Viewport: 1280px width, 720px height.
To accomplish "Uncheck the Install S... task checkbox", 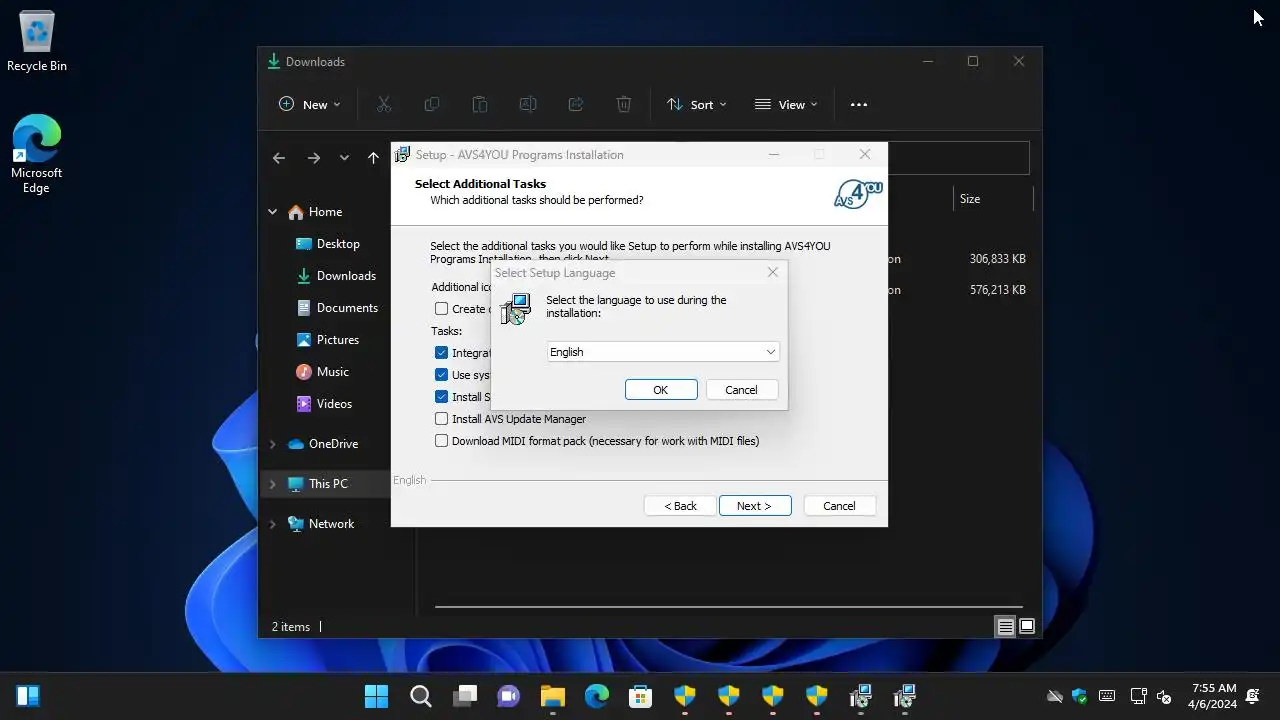I will click(x=441, y=397).
